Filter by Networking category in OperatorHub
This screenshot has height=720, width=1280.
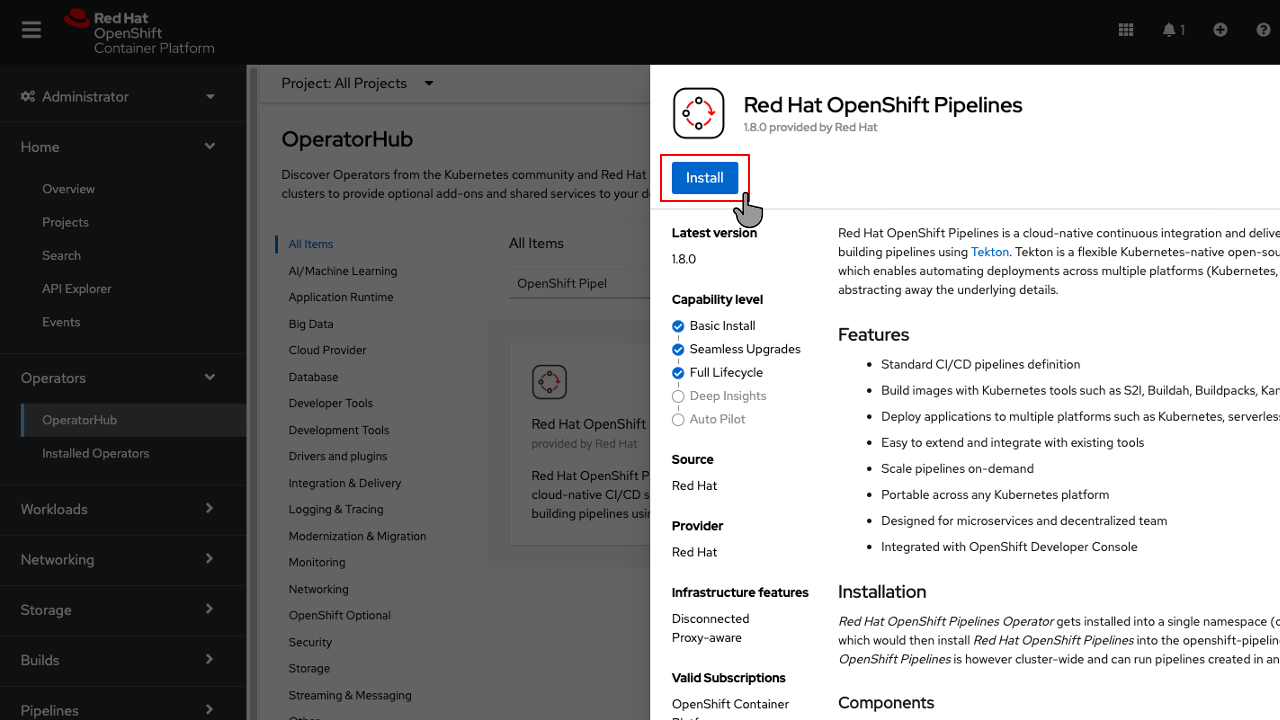pos(318,589)
